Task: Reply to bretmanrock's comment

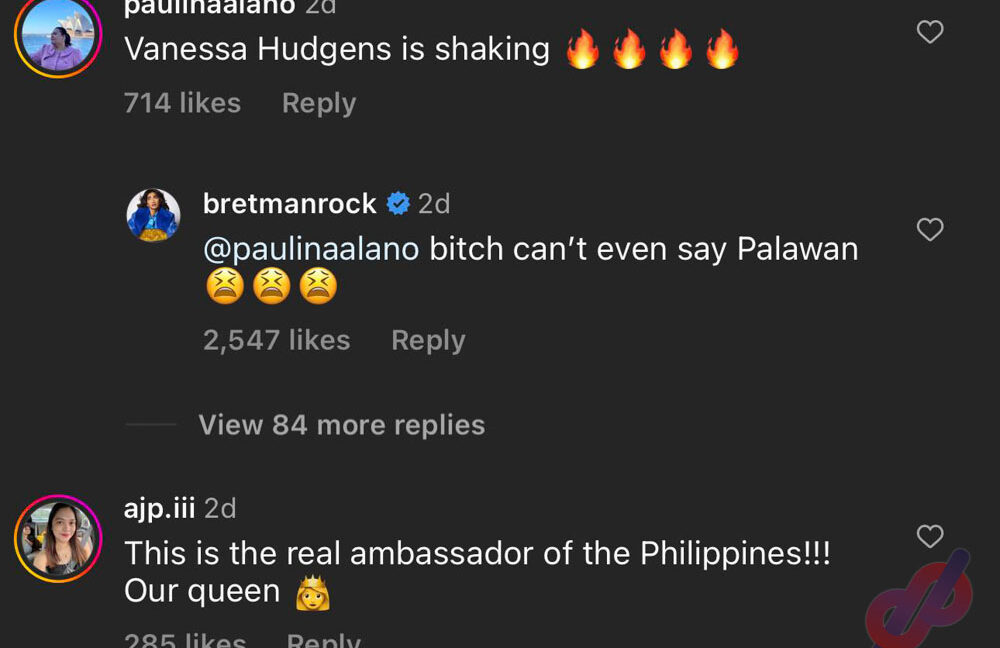Action: (x=428, y=341)
